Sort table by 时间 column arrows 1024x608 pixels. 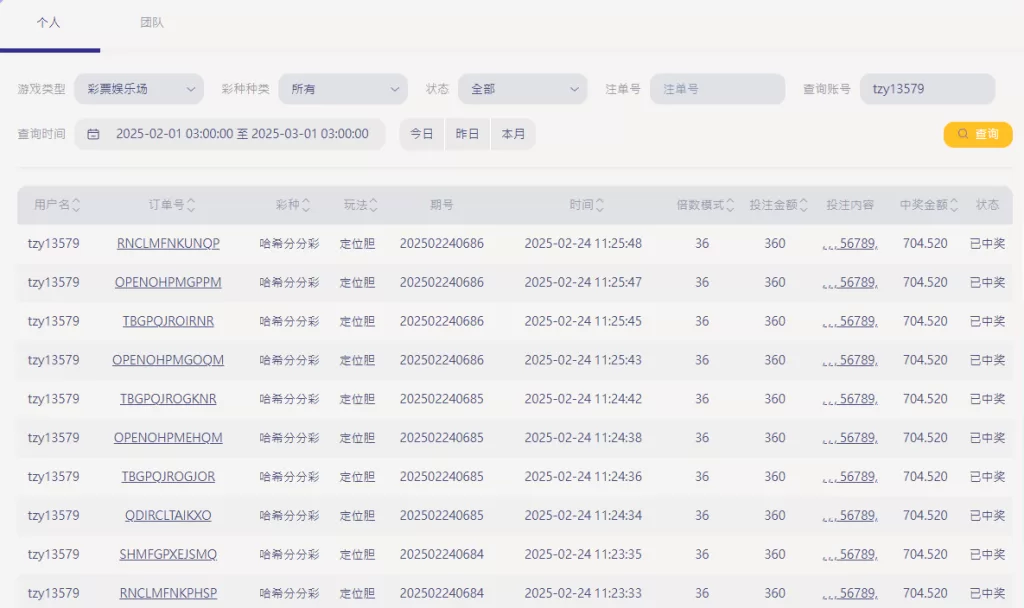(x=600, y=205)
